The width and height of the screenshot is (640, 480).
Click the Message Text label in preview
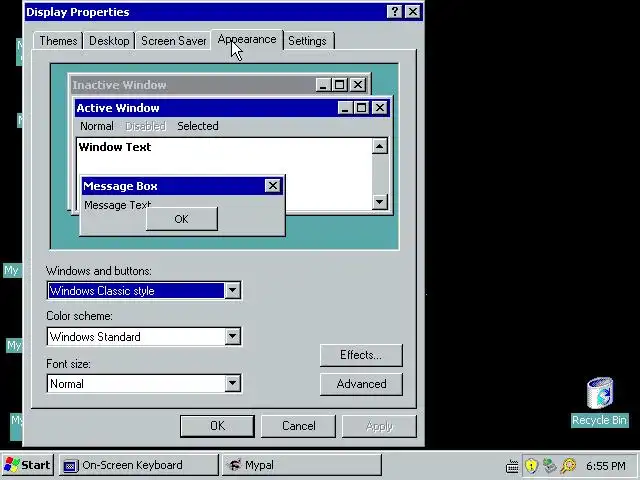pos(118,205)
